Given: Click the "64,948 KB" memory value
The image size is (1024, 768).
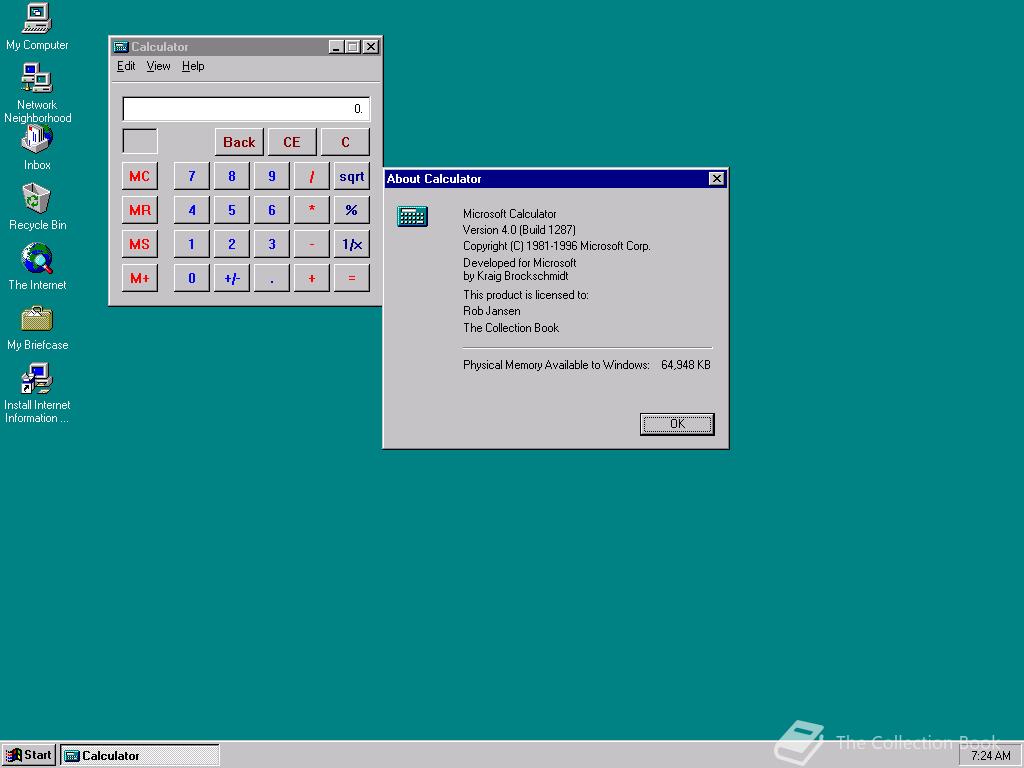Looking at the screenshot, I should pyautogui.click(x=686, y=365).
